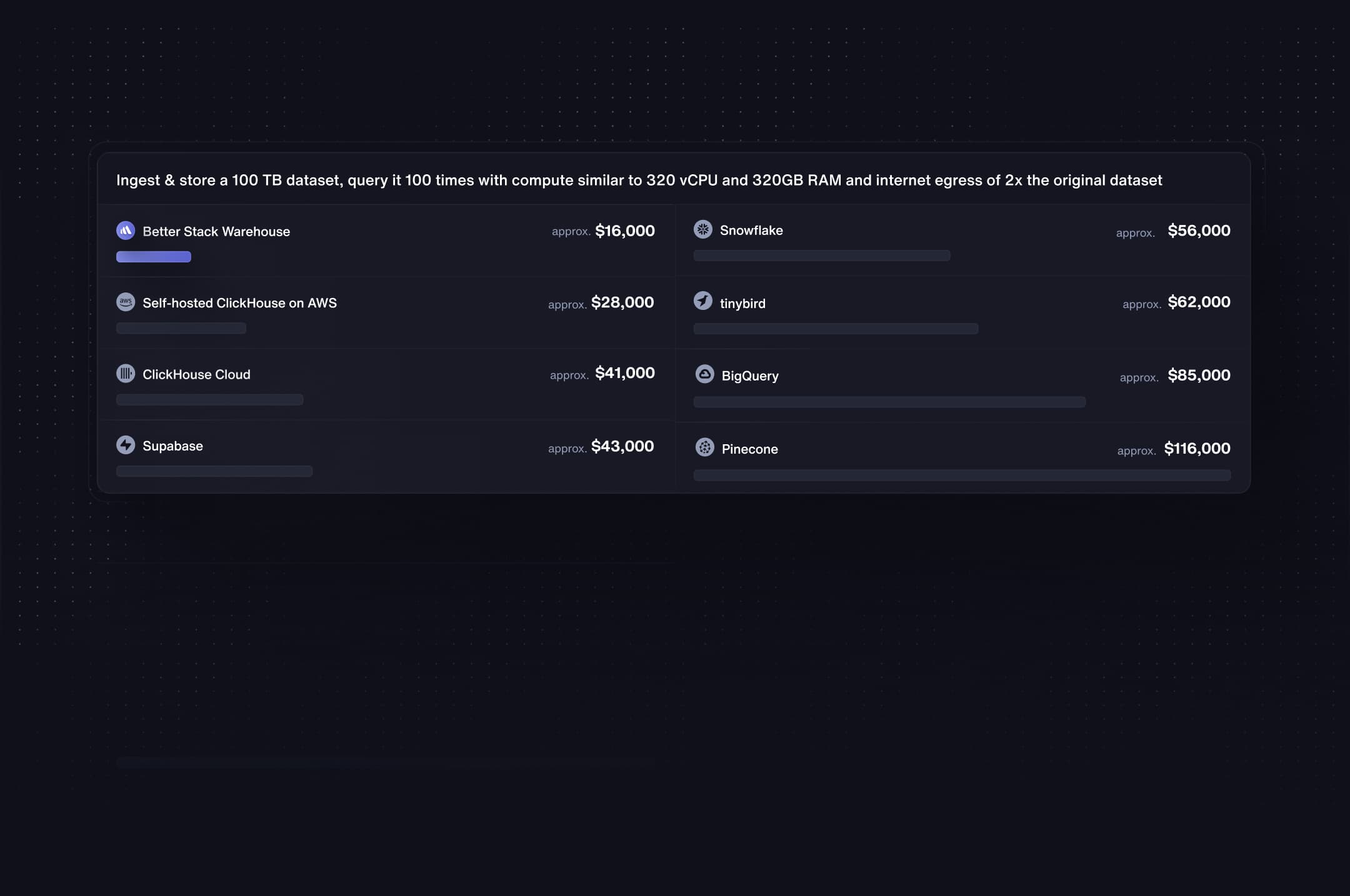The height and width of the screenshot is (896, 1350).
Task: Click the benchmark description heading text
Action: pos(639,181)
